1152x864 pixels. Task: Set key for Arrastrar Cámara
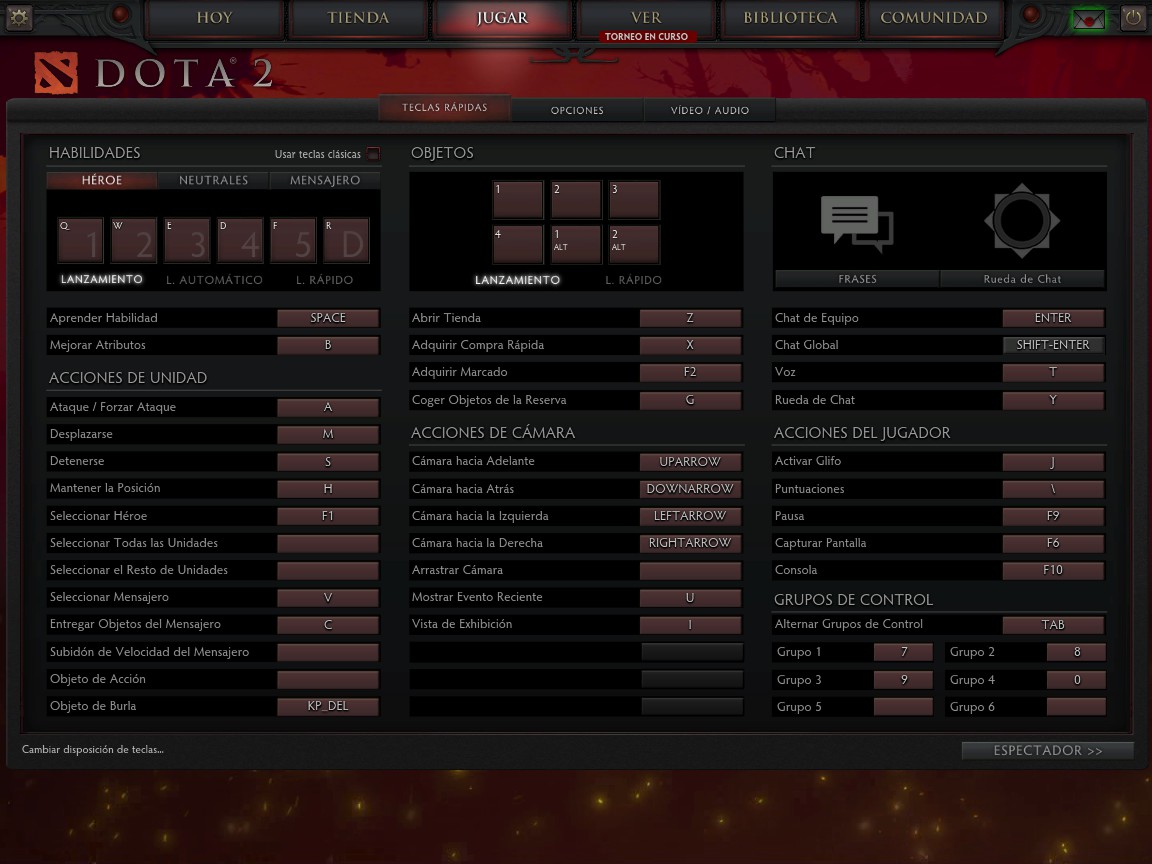tap(690, 570)
